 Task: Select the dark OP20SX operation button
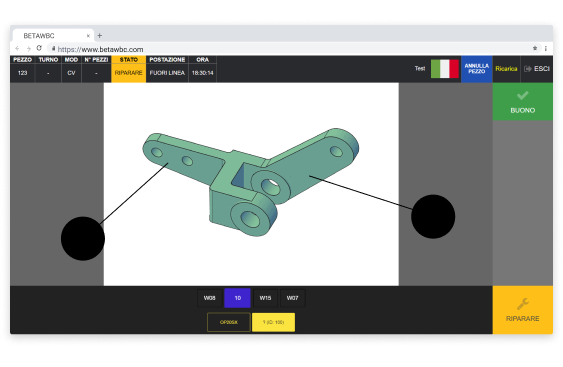click(229, 322)
